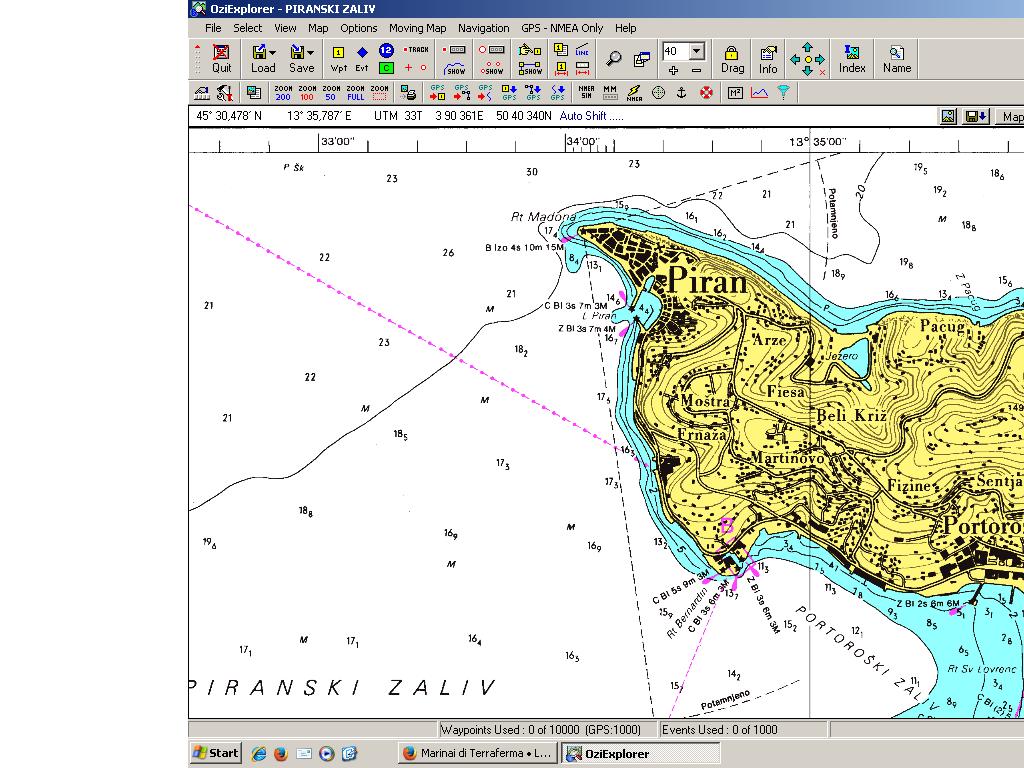Click the red lifebuoy man overboard icon
The height and width of the screenshot is (768, 1024).
[x=706, y=93]
